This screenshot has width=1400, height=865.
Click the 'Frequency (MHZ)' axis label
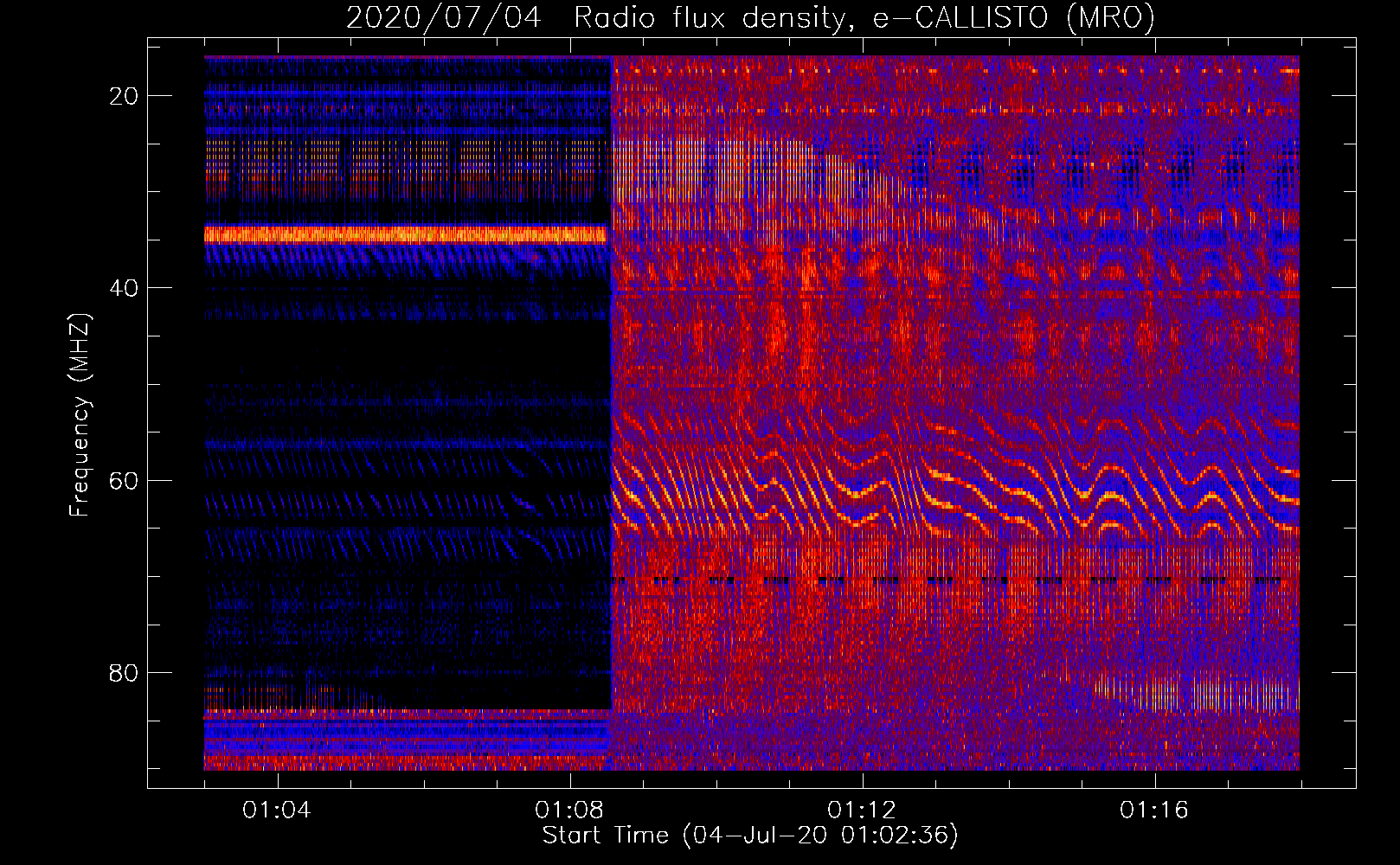80,414
